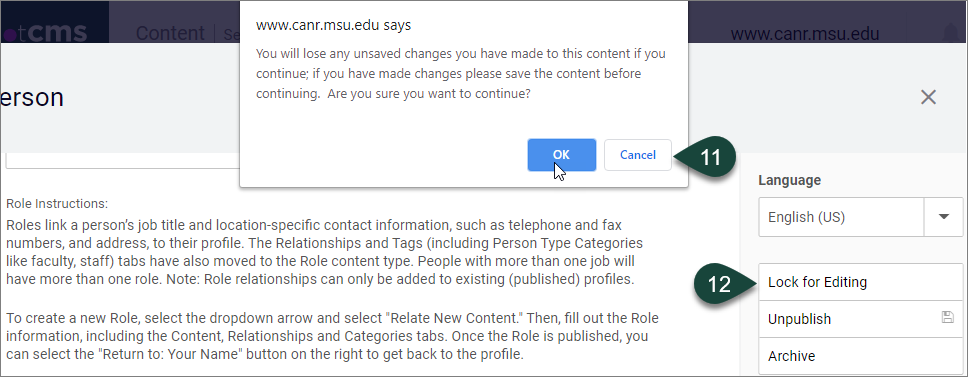Click the save icon on the Unpublish row

tap(947, 318)
